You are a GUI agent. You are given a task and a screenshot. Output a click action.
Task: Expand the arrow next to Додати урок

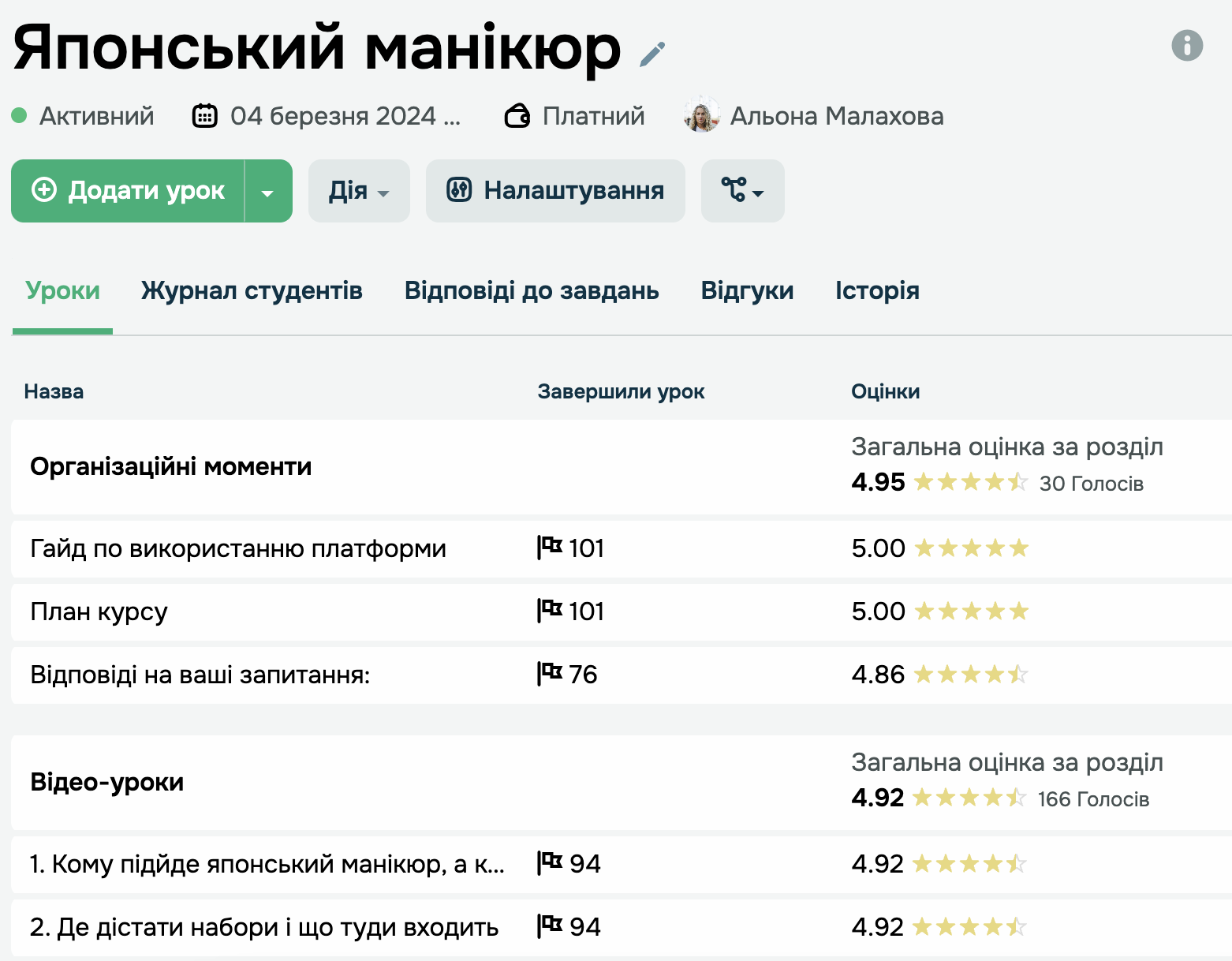pos(268,192)
